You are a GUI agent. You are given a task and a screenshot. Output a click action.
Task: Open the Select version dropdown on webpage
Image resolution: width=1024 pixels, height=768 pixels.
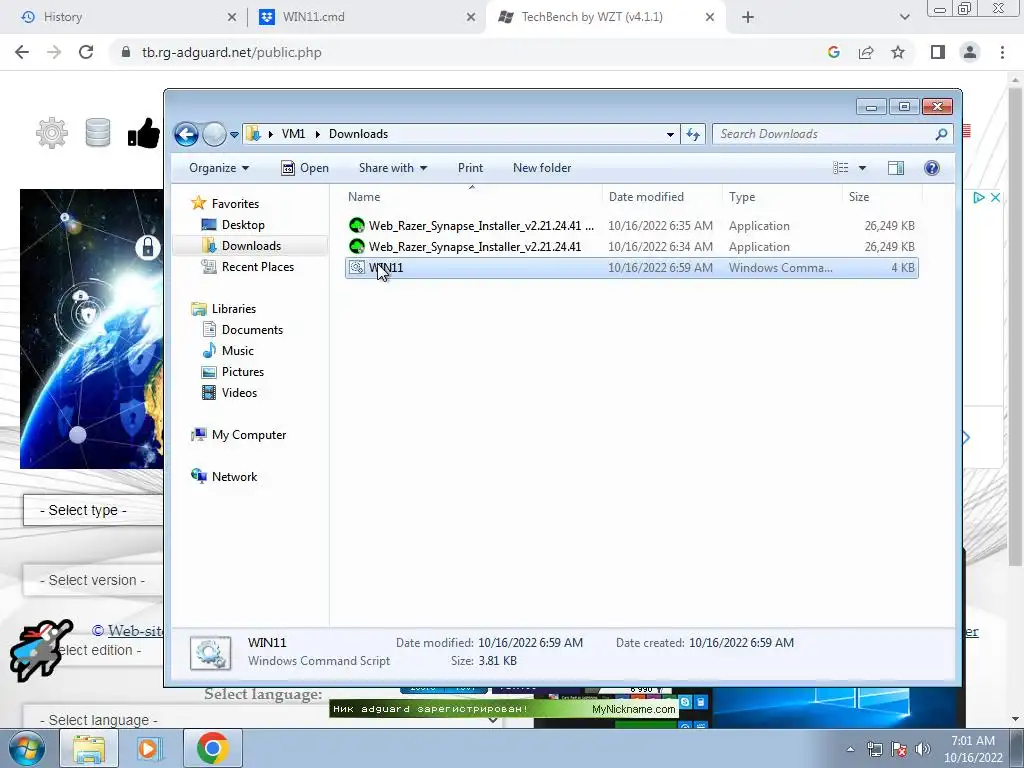(x=93, y=580)
